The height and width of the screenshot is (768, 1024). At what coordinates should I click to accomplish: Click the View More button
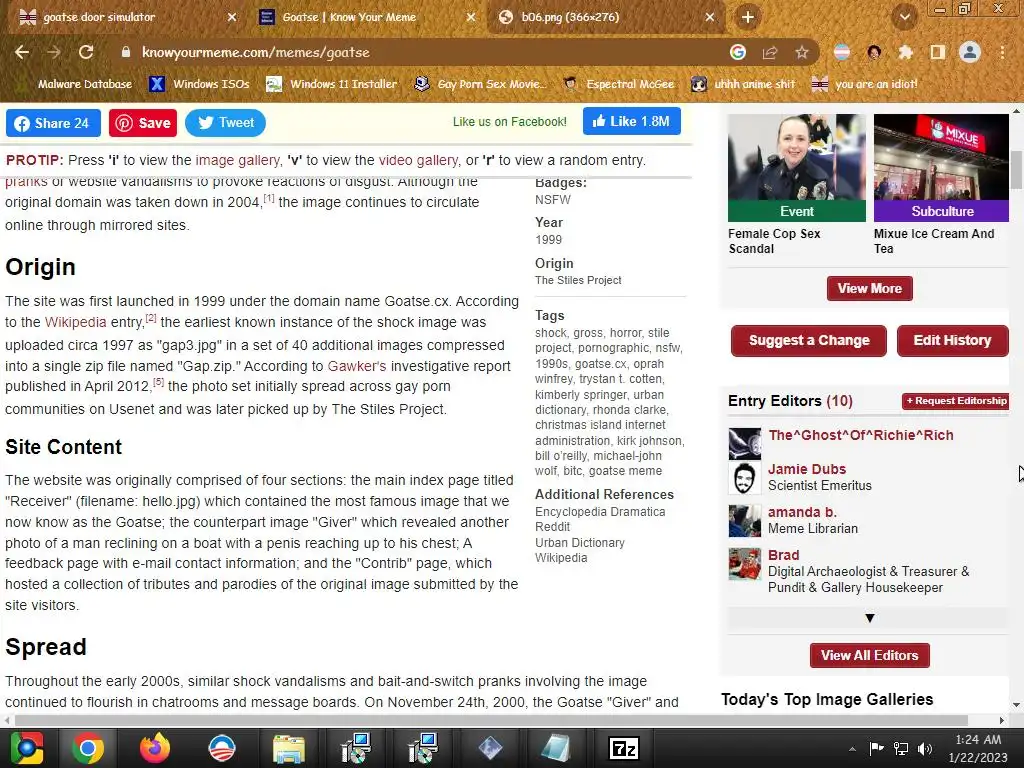(869, 289)
